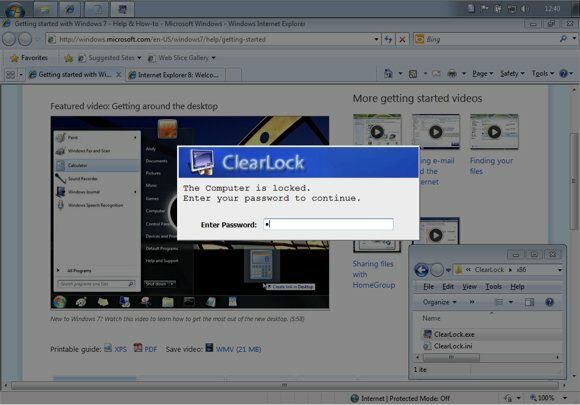Click the IE Forward navigation button
580x405 pixels.
coord(25,39)
